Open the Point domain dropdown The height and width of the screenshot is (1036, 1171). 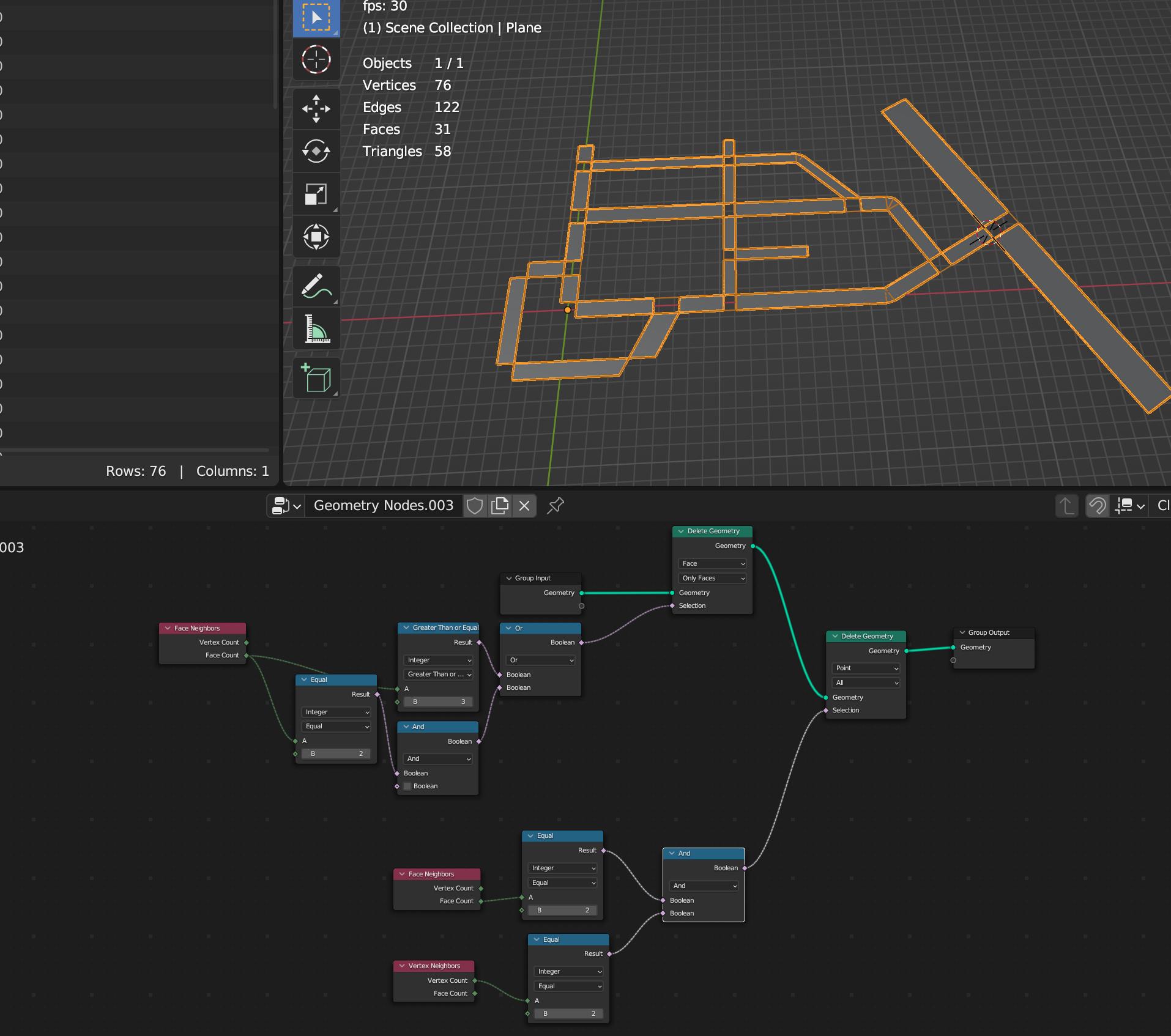point(866,668)
